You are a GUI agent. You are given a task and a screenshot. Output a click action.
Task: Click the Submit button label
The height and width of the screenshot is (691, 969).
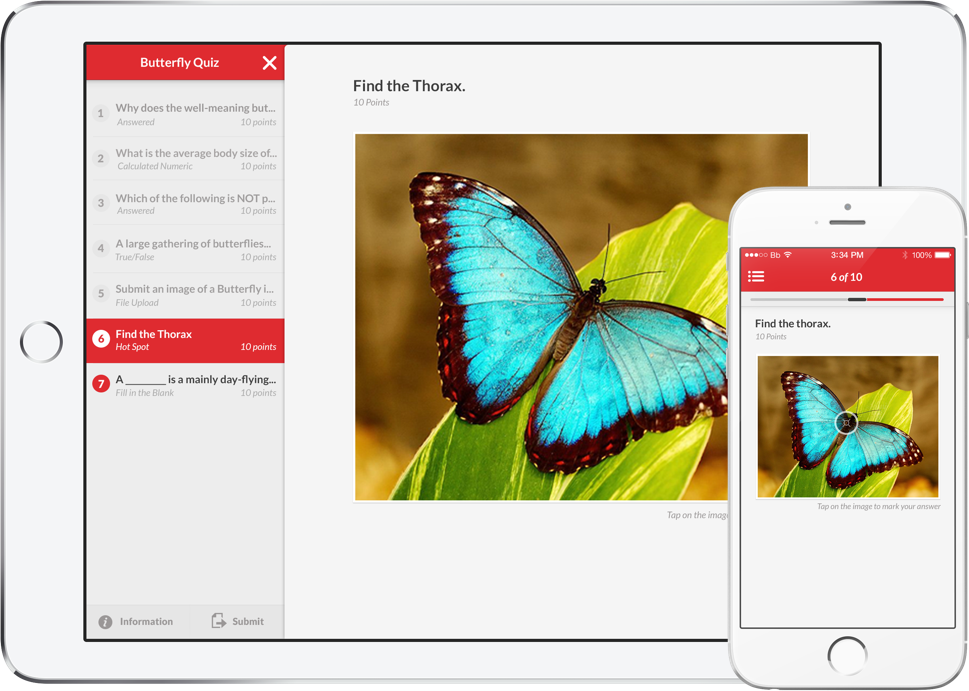(248, 622)
